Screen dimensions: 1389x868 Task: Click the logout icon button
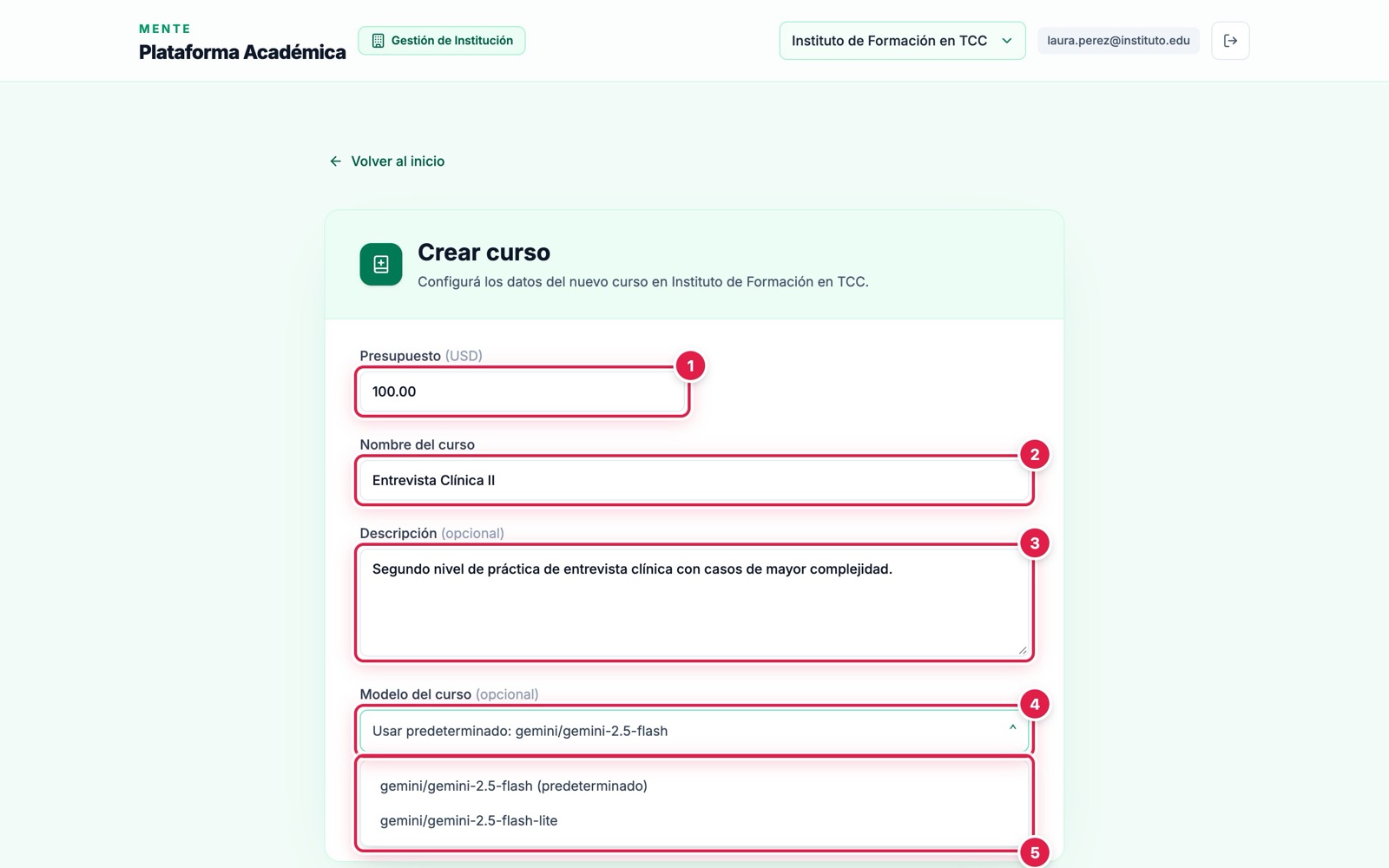click(1230, 41)
